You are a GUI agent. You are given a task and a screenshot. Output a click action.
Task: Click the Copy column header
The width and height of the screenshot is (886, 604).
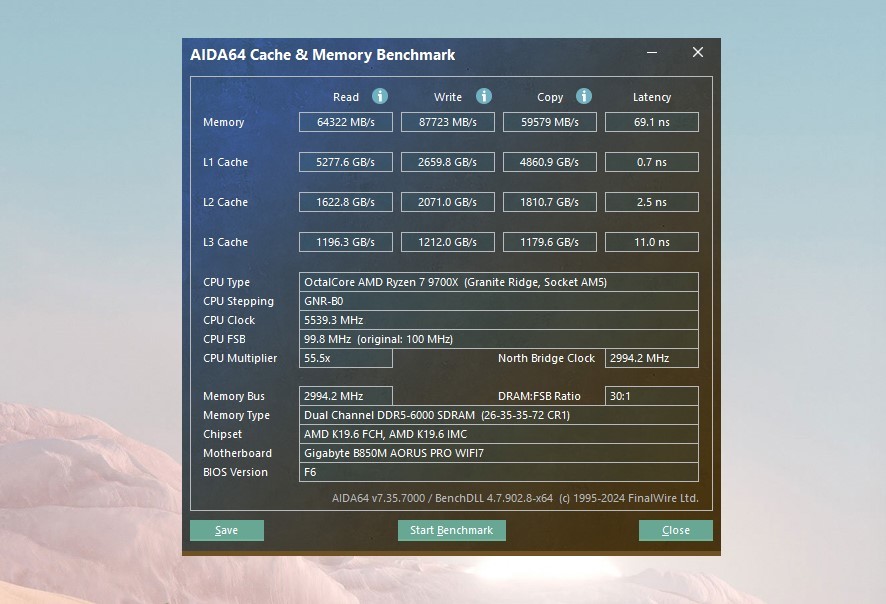(550, 97)
